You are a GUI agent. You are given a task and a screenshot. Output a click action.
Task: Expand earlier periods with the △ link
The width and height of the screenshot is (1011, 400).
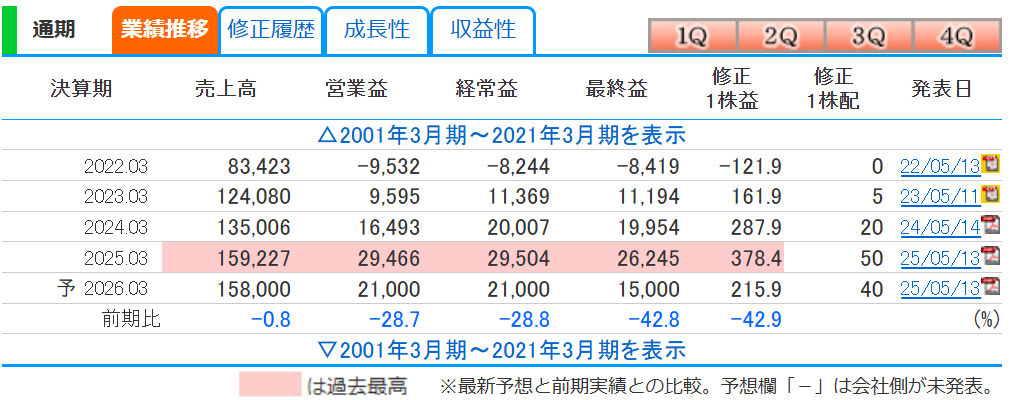point(500,135)
